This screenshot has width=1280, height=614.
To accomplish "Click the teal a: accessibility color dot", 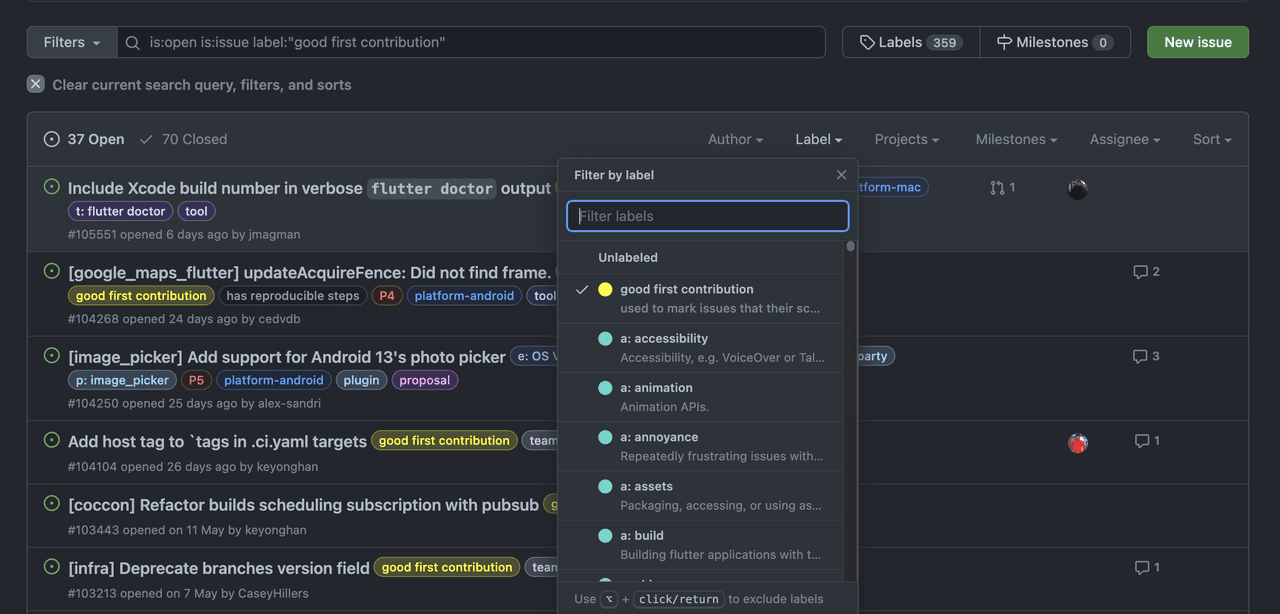I will (x=605, y=338).
